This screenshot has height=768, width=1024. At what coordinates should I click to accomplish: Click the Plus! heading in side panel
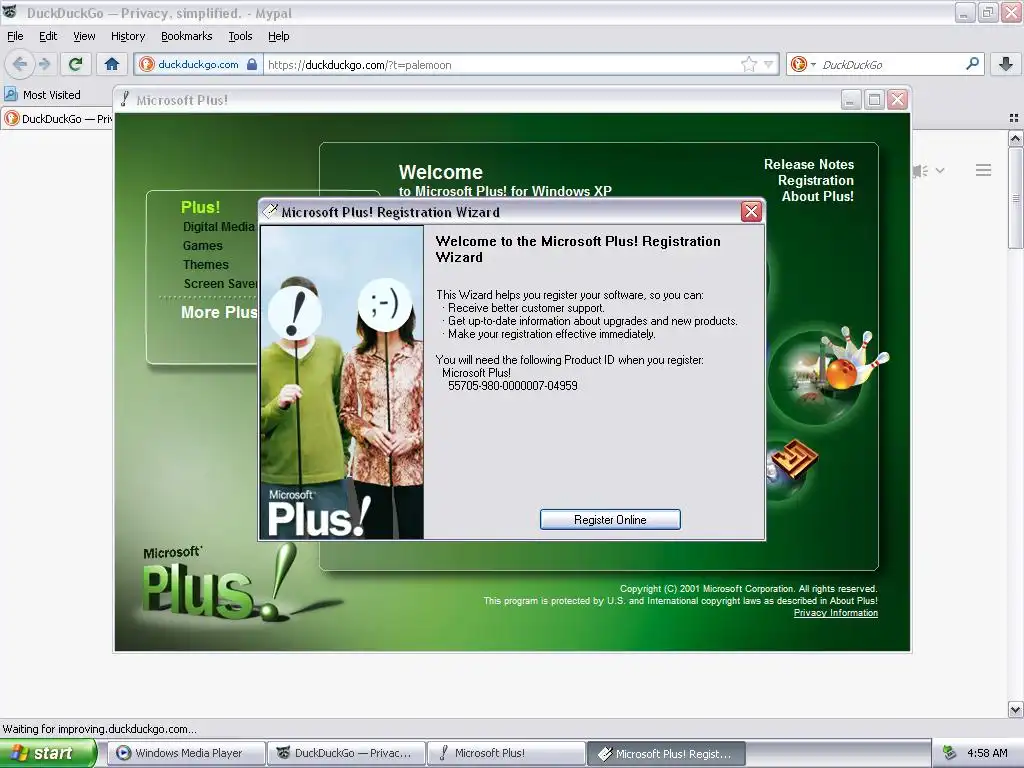tap(200, 207)
